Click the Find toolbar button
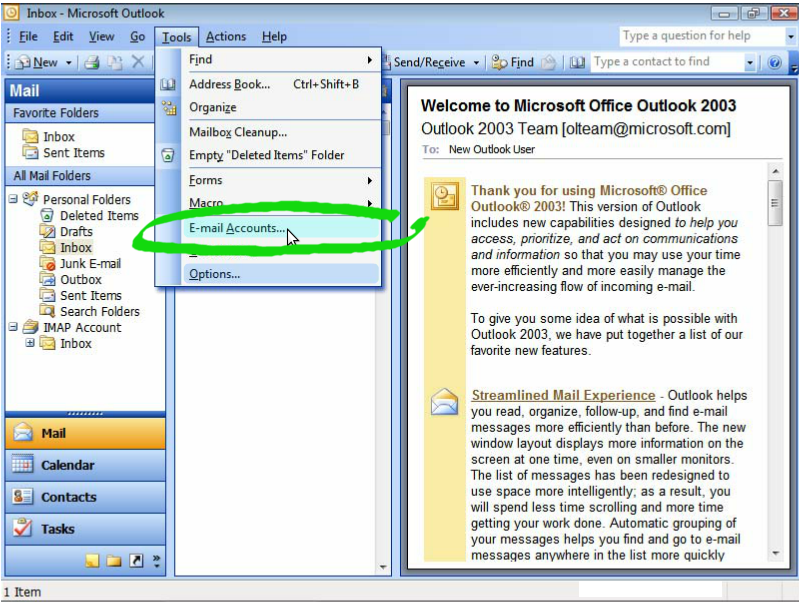Viewport: 799px width, 602px height. [x=513, y=62]
